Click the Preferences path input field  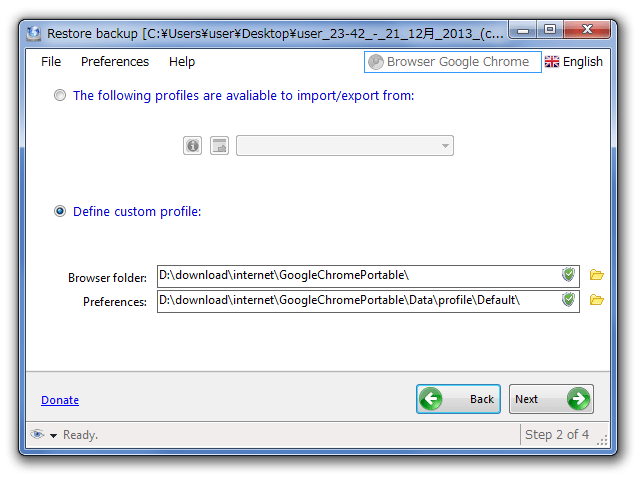368,301
